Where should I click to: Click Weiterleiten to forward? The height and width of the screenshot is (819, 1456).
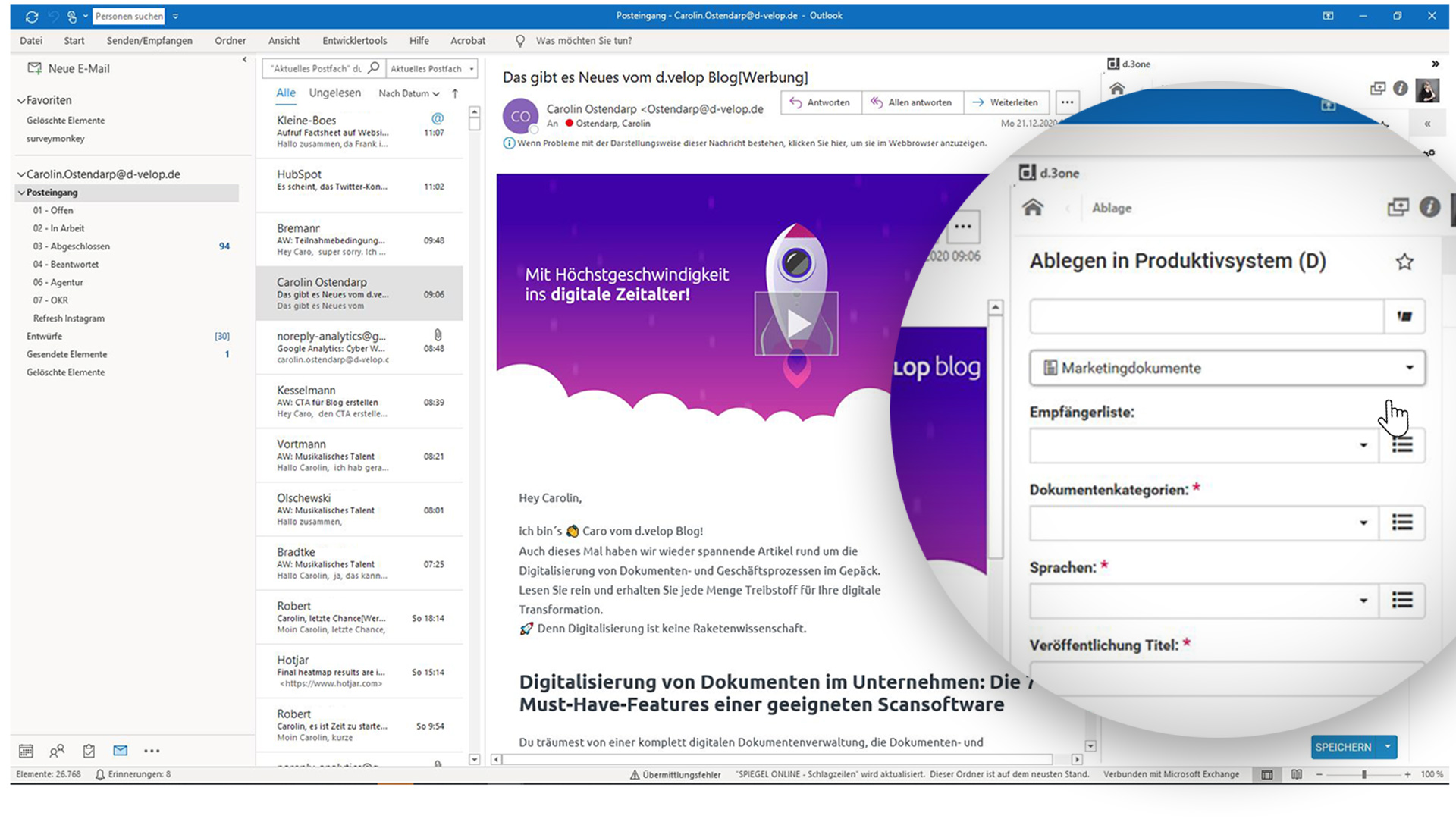(x=1006, y=102)
